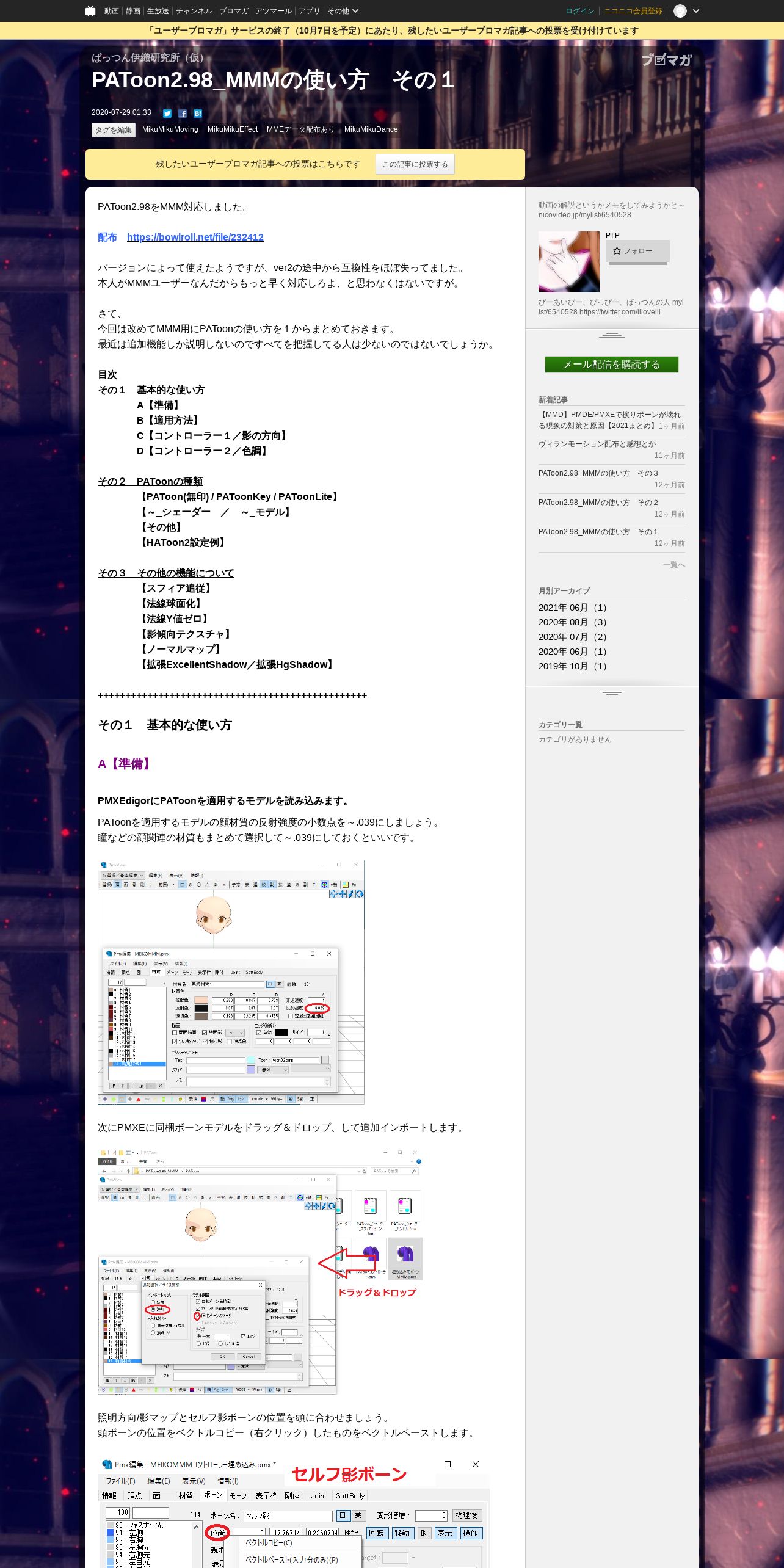784x1568 pixels.
Task: Click the タグを編集 button
Action: (x=114, y=130)
